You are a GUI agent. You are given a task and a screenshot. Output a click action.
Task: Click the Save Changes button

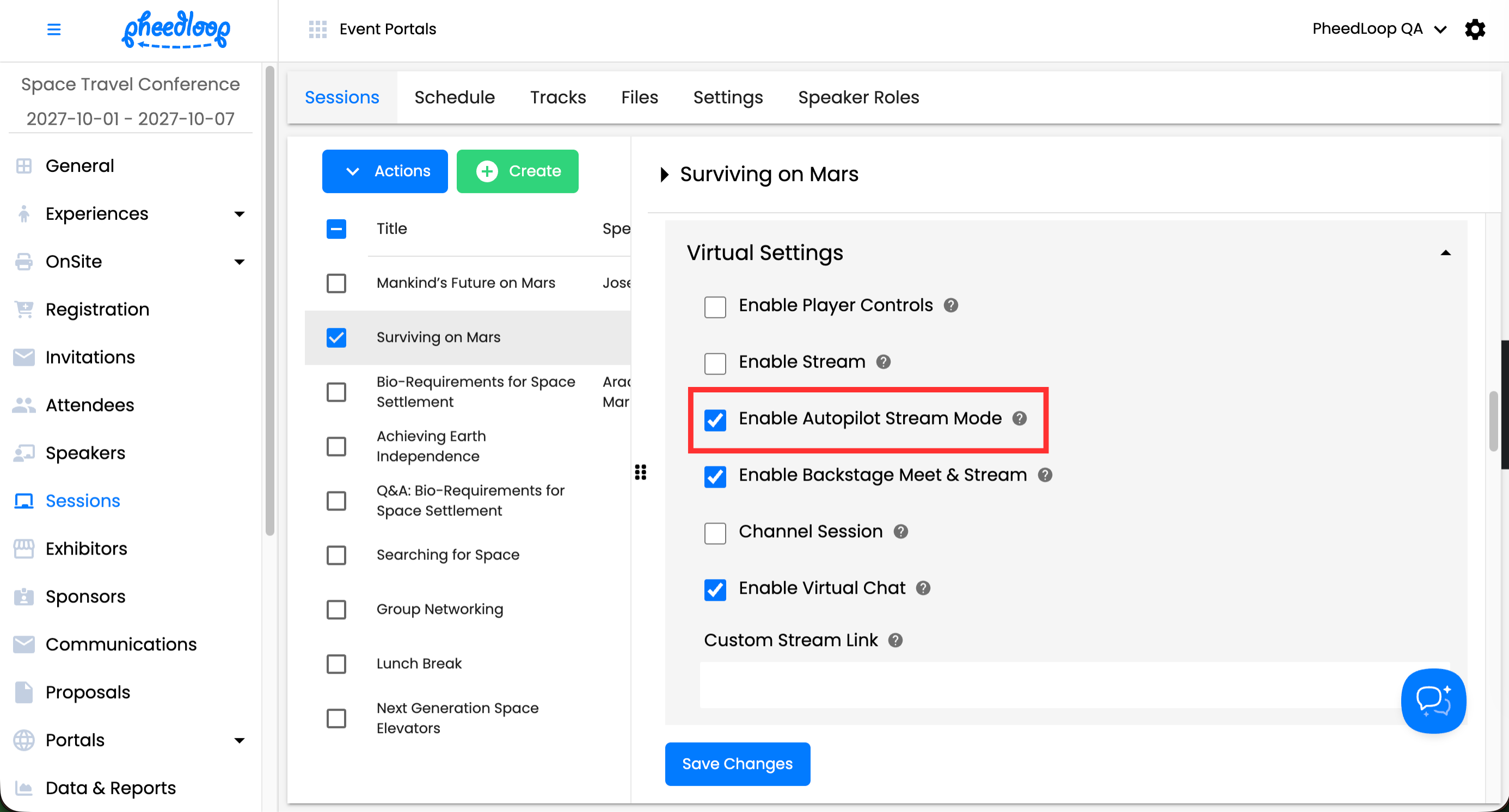(737, 764)
